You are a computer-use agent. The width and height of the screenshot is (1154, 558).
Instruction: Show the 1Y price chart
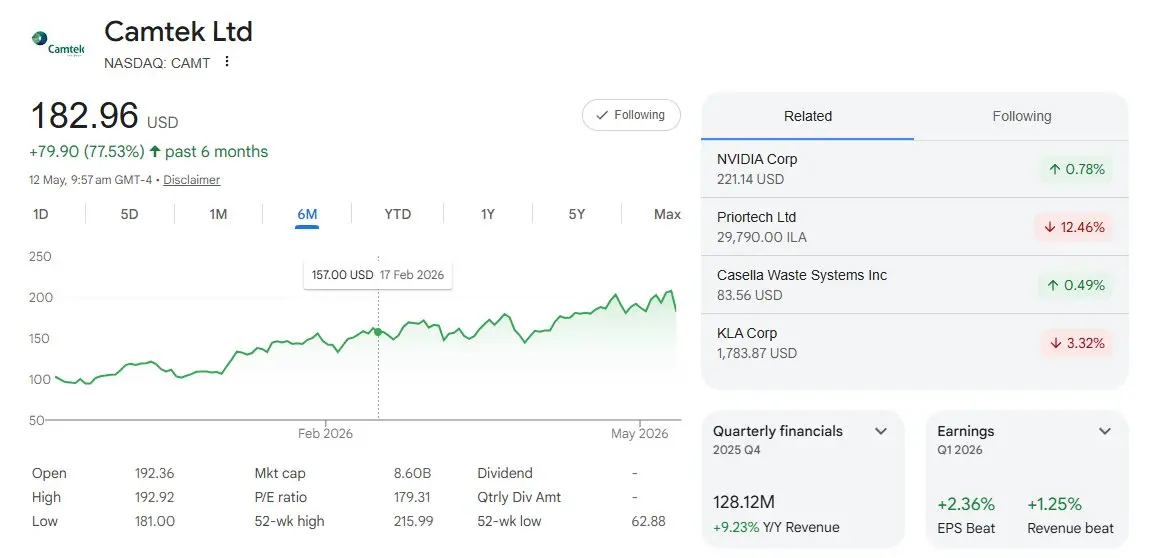(488, 214)
